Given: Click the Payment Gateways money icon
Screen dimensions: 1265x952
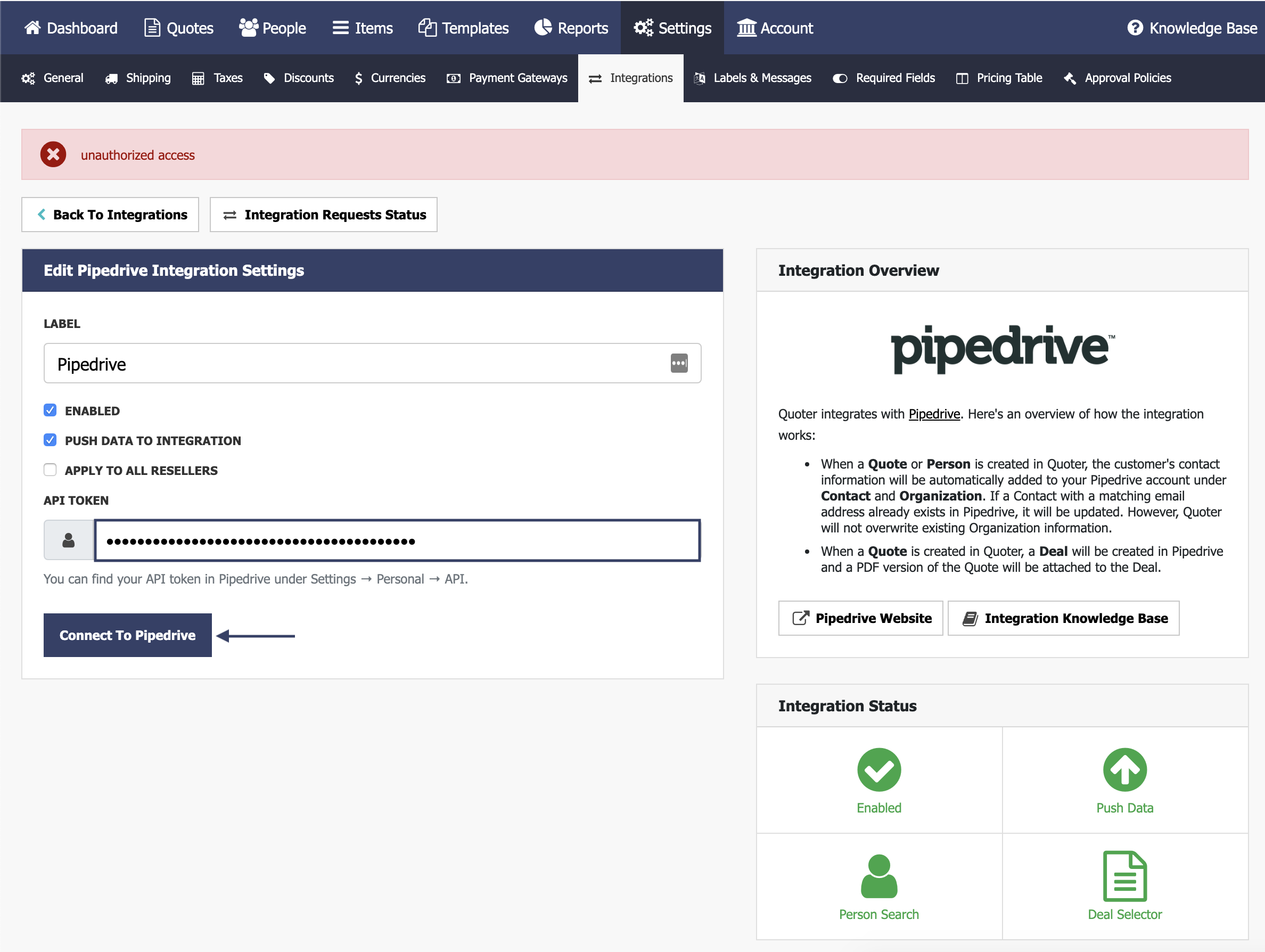Looking at the screenshot, I should [454, 78].
